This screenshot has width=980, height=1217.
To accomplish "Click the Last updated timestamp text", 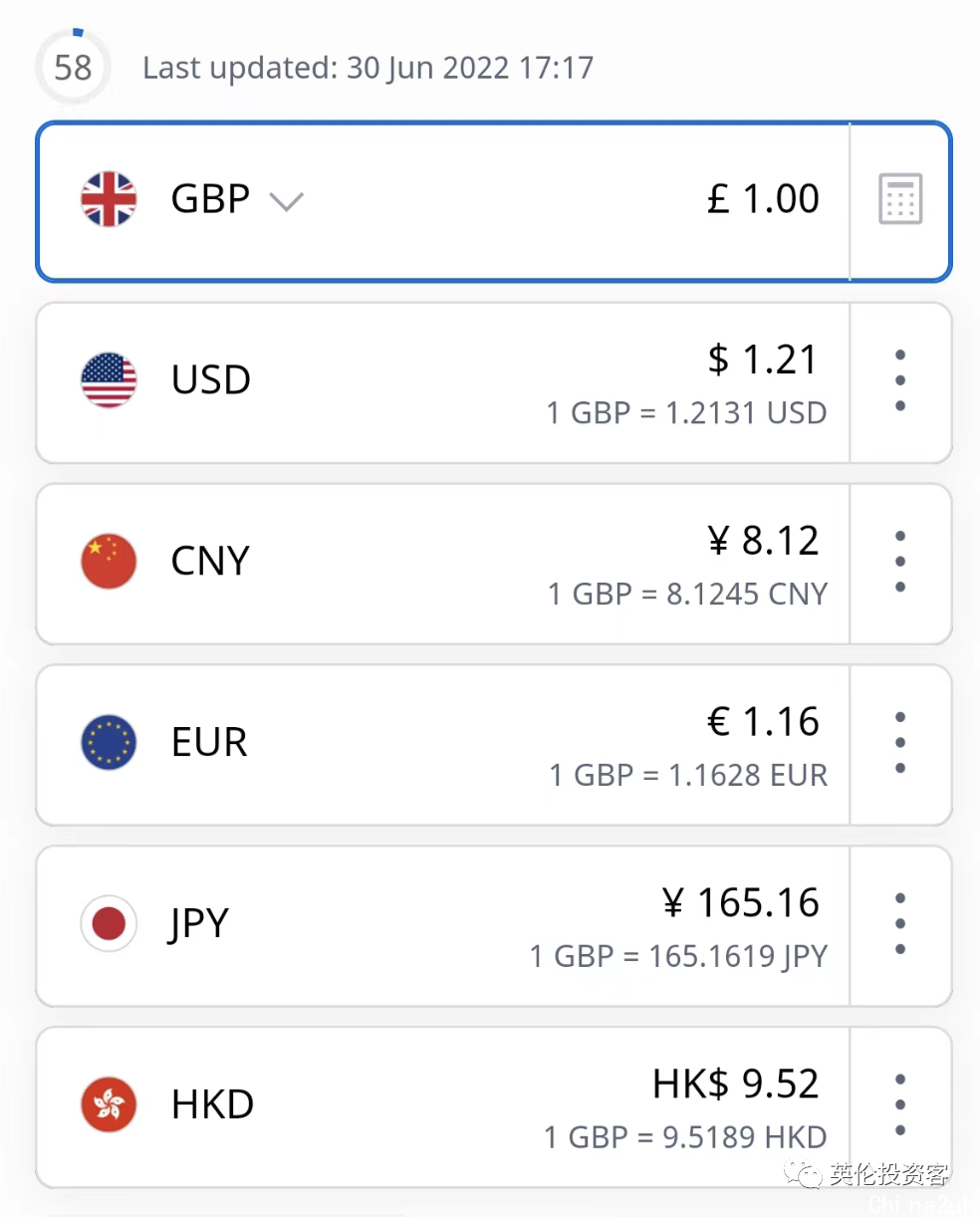I will tap(368, 68).
